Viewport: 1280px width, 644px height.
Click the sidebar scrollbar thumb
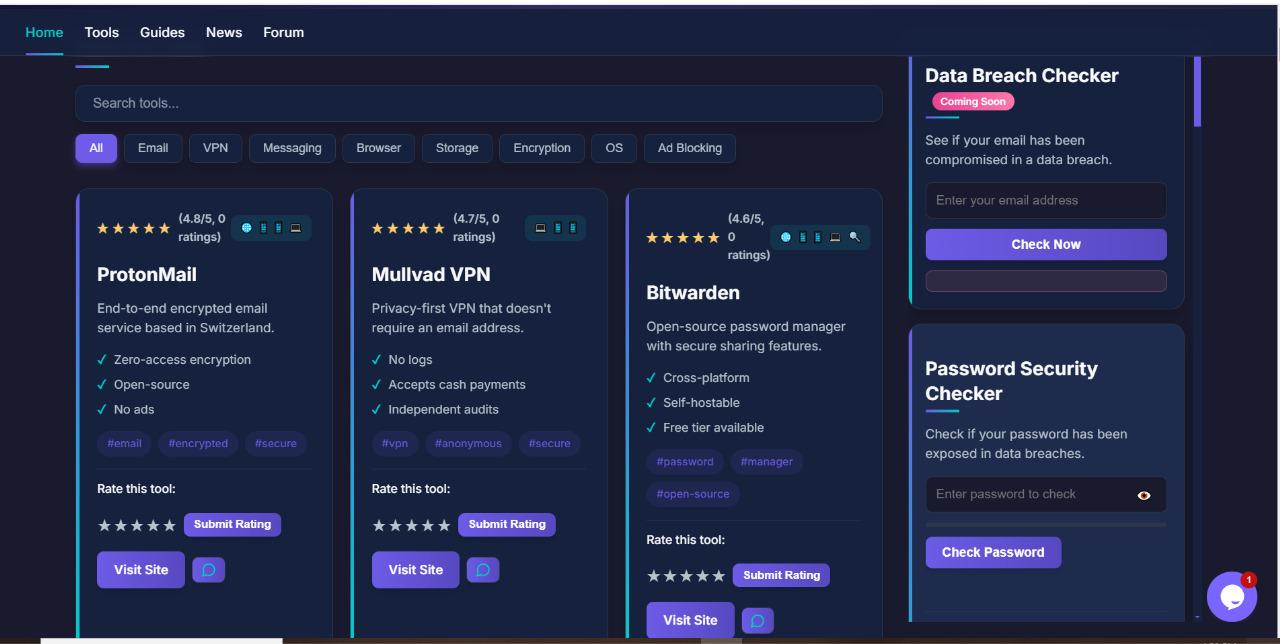pos(1197,91)
